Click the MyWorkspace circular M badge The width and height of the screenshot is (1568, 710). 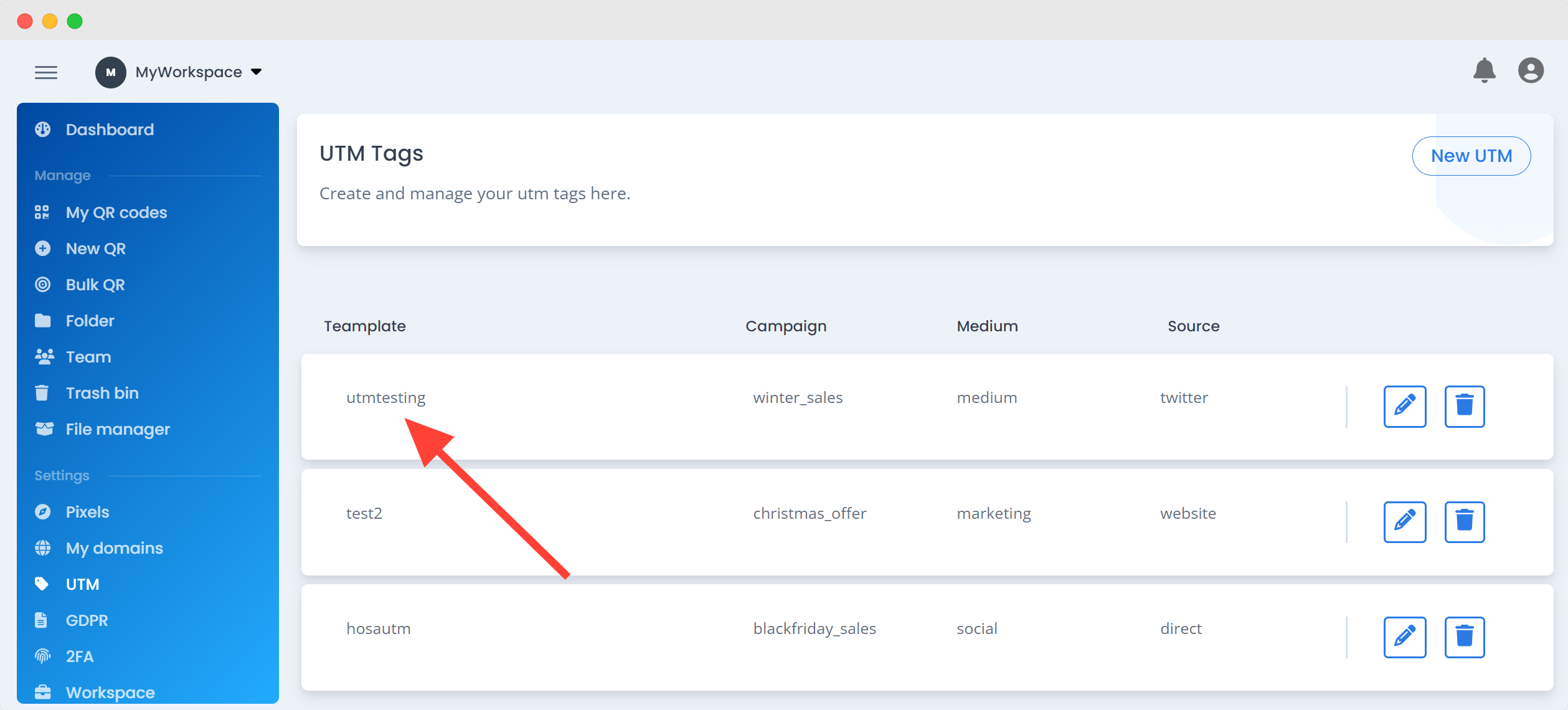pos(111,72)
